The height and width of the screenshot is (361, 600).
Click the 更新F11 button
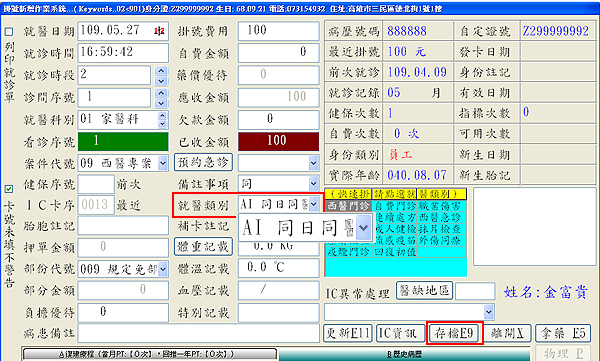pyautogui.click(x=348, y=333)
